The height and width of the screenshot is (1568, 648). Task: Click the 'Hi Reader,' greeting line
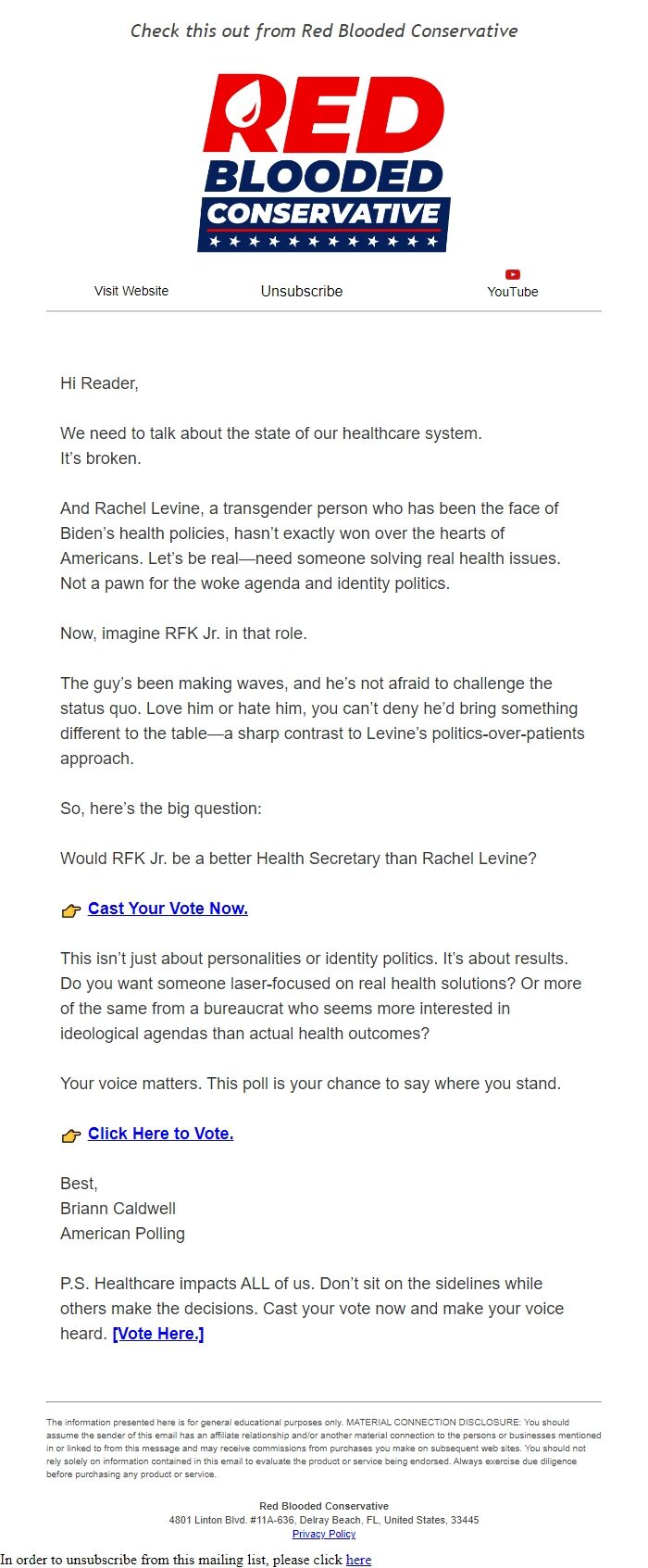click(99, 383)
